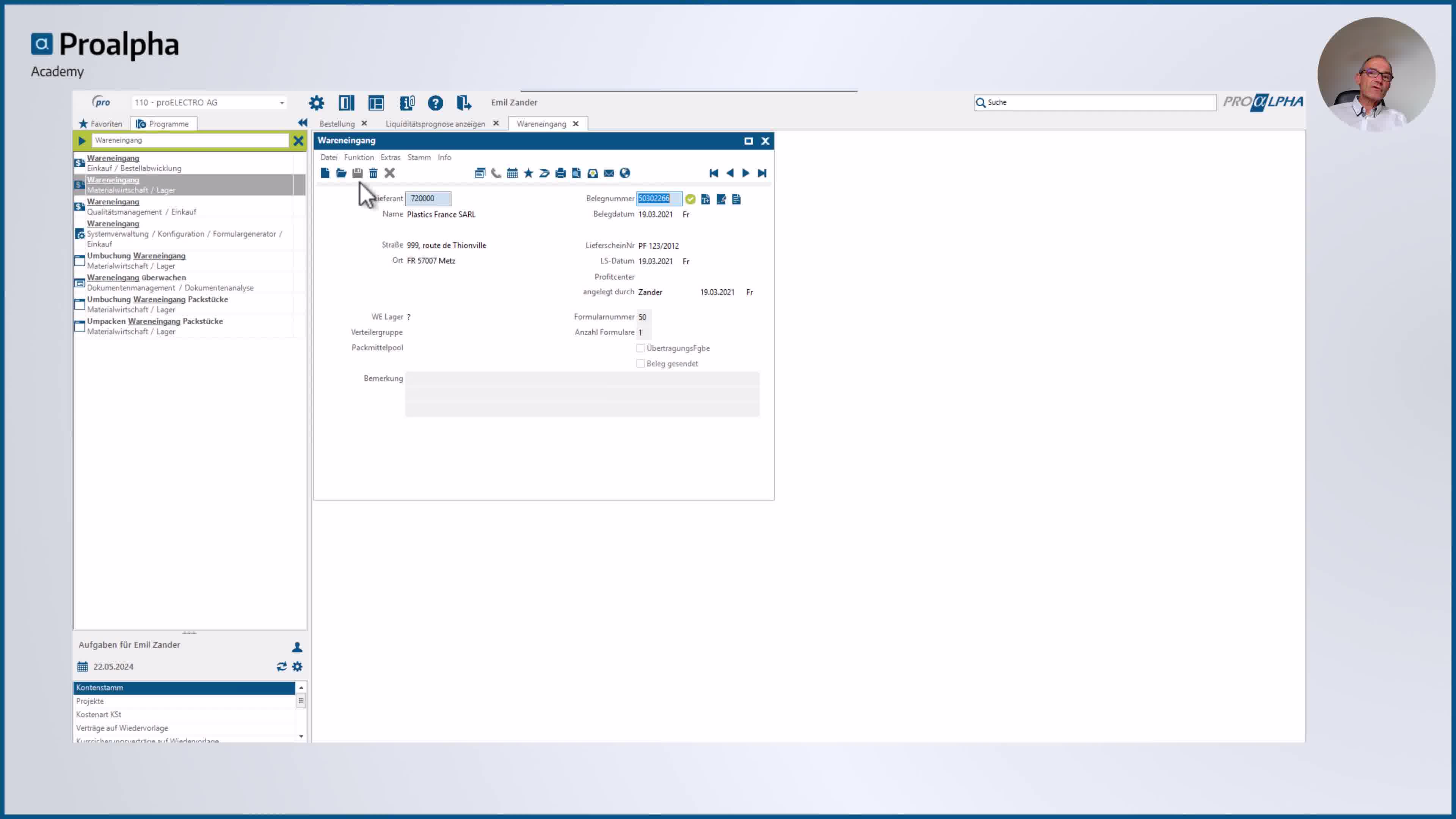Log out using the exit door icon
The height and width of the screenshot is (819, 1456).
tap(464, 103)
